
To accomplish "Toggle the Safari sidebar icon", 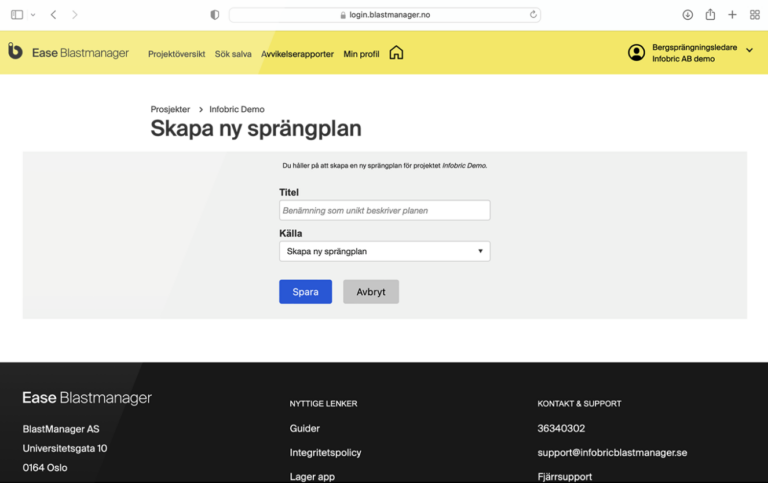I will (17, 15).
